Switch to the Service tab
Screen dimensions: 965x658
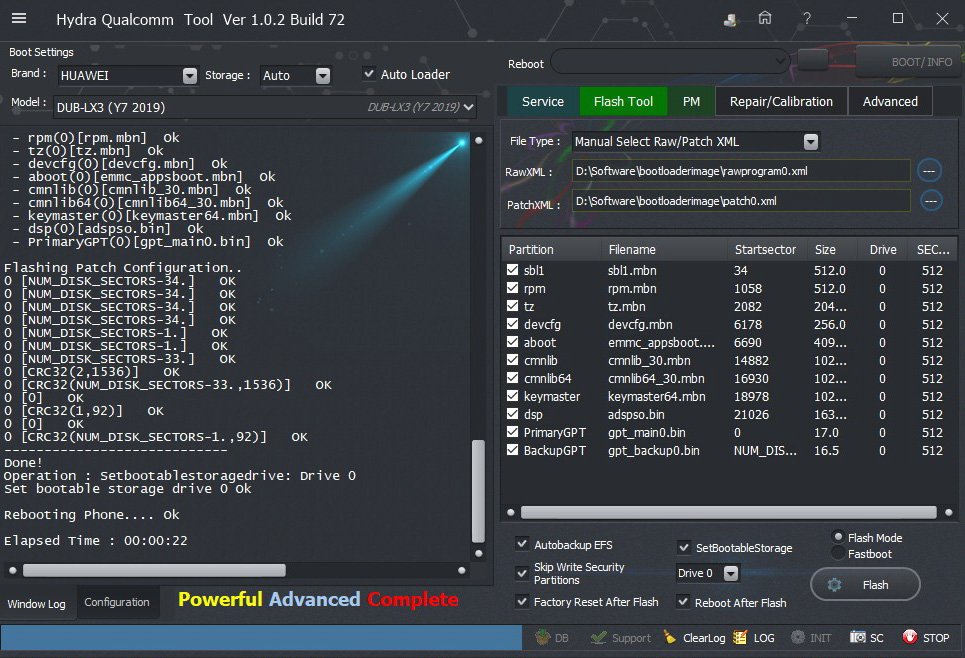543,102
